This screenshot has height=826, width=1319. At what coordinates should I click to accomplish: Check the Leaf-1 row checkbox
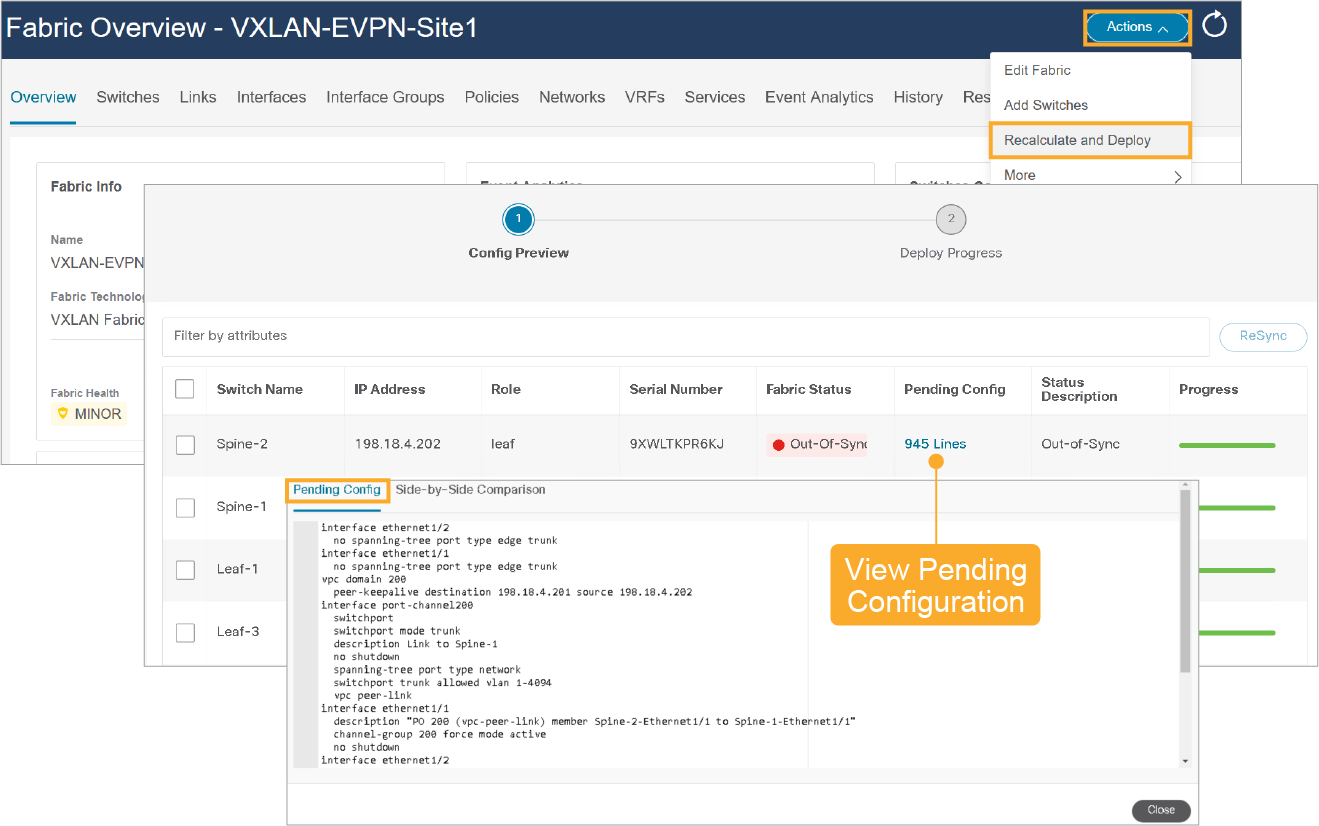tap(185, 569)
